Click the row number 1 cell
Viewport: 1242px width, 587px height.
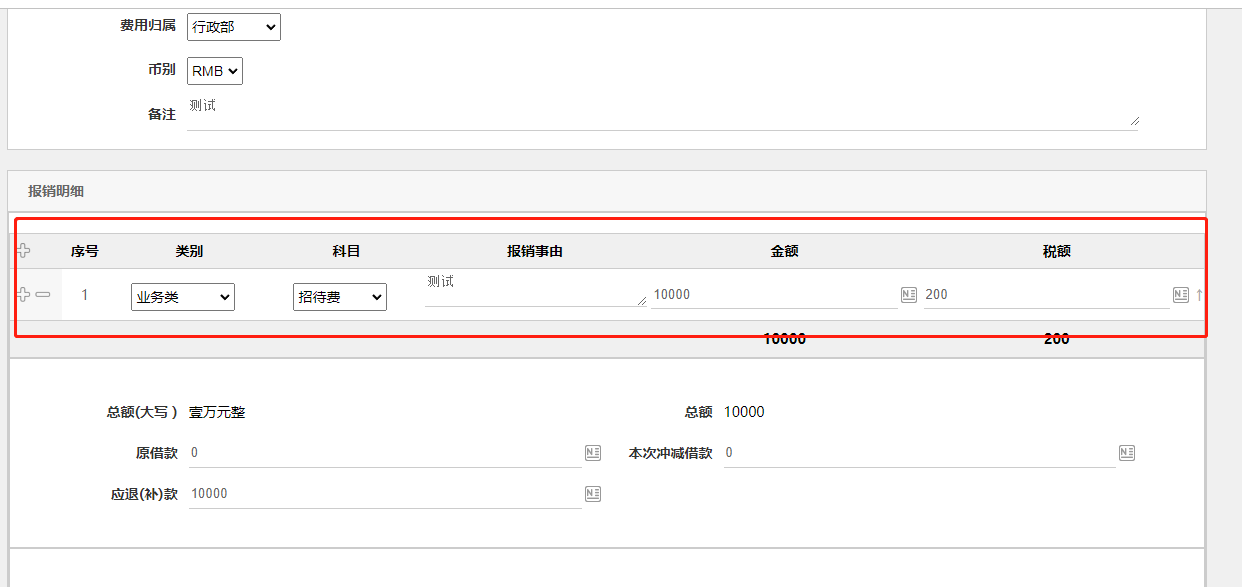click(85, 295)
